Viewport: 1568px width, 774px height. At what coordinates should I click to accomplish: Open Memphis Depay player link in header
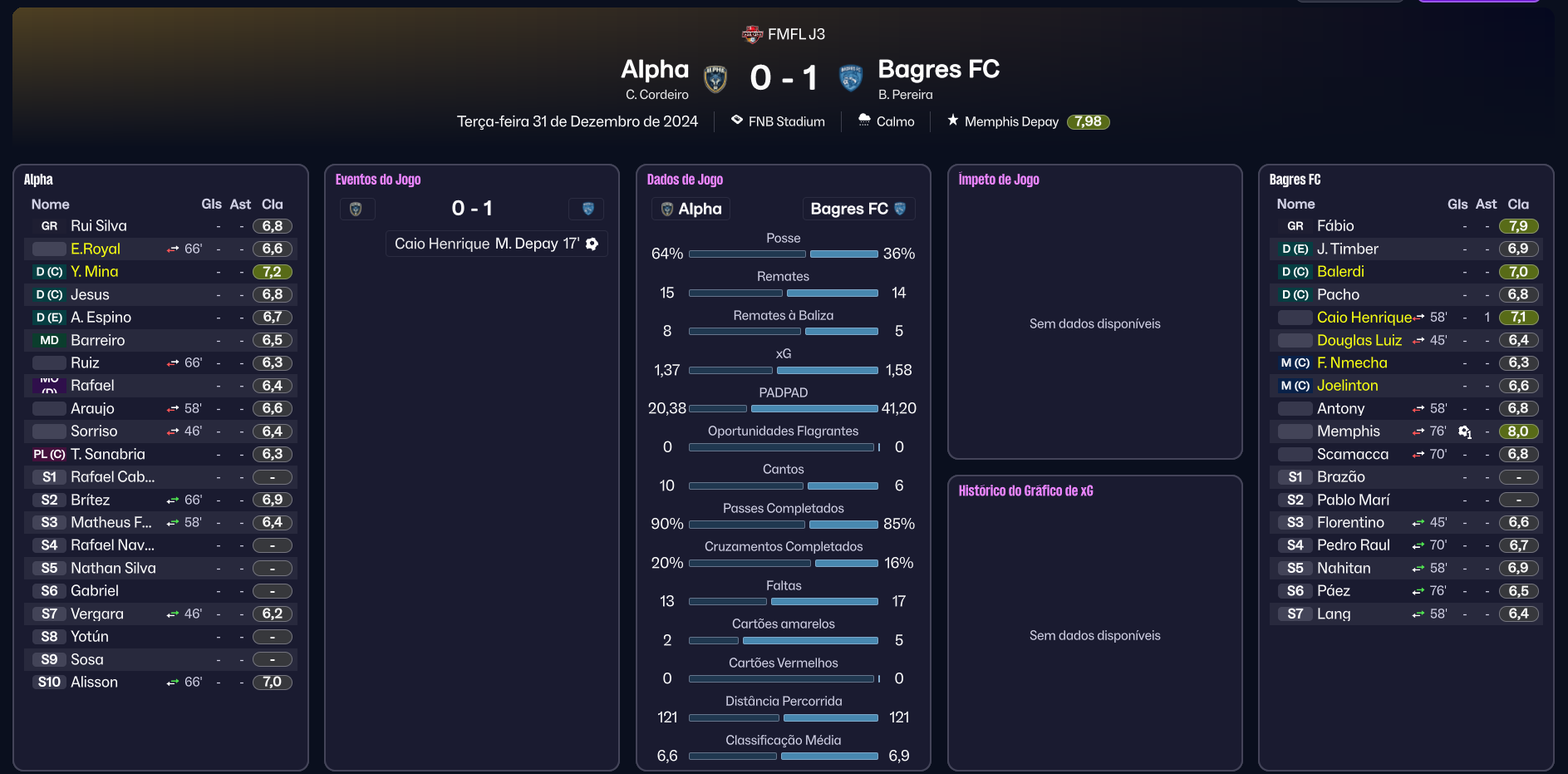tap(1011, 121)
